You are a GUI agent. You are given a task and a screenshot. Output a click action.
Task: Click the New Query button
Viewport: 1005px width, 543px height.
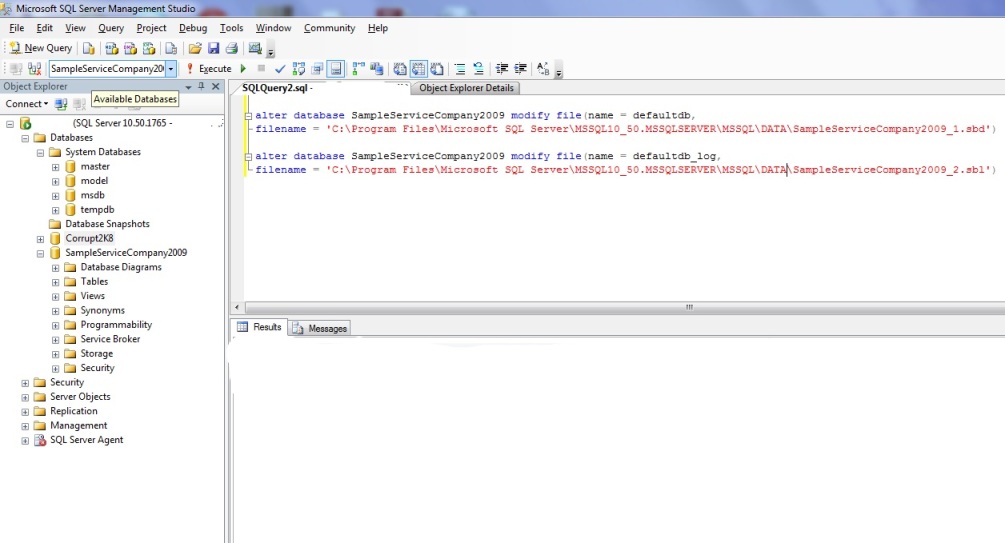click(x=41, y=48)
